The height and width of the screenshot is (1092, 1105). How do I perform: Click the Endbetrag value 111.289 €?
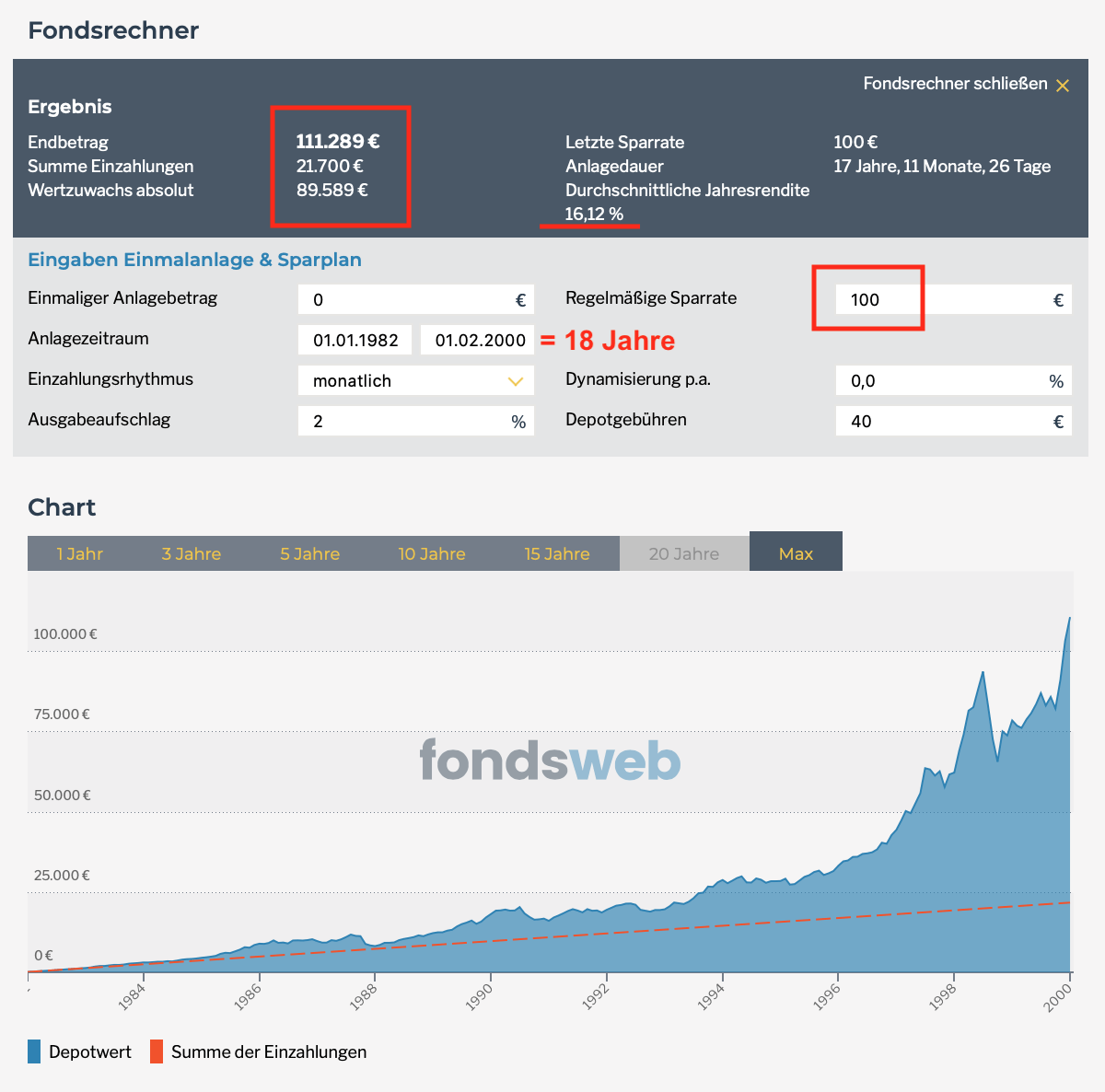tap(338, 142)
